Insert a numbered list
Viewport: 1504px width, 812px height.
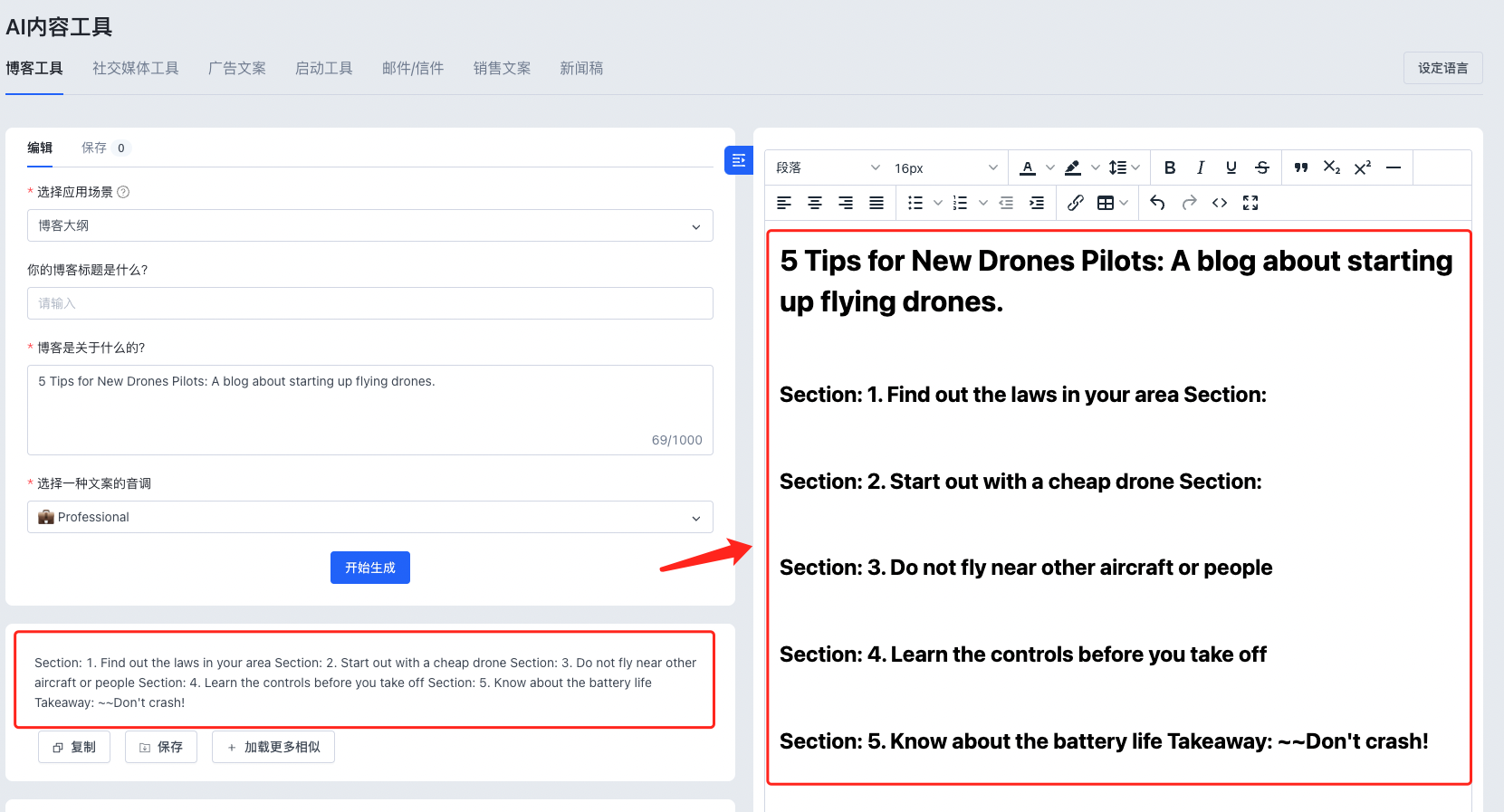click(961, 203)
